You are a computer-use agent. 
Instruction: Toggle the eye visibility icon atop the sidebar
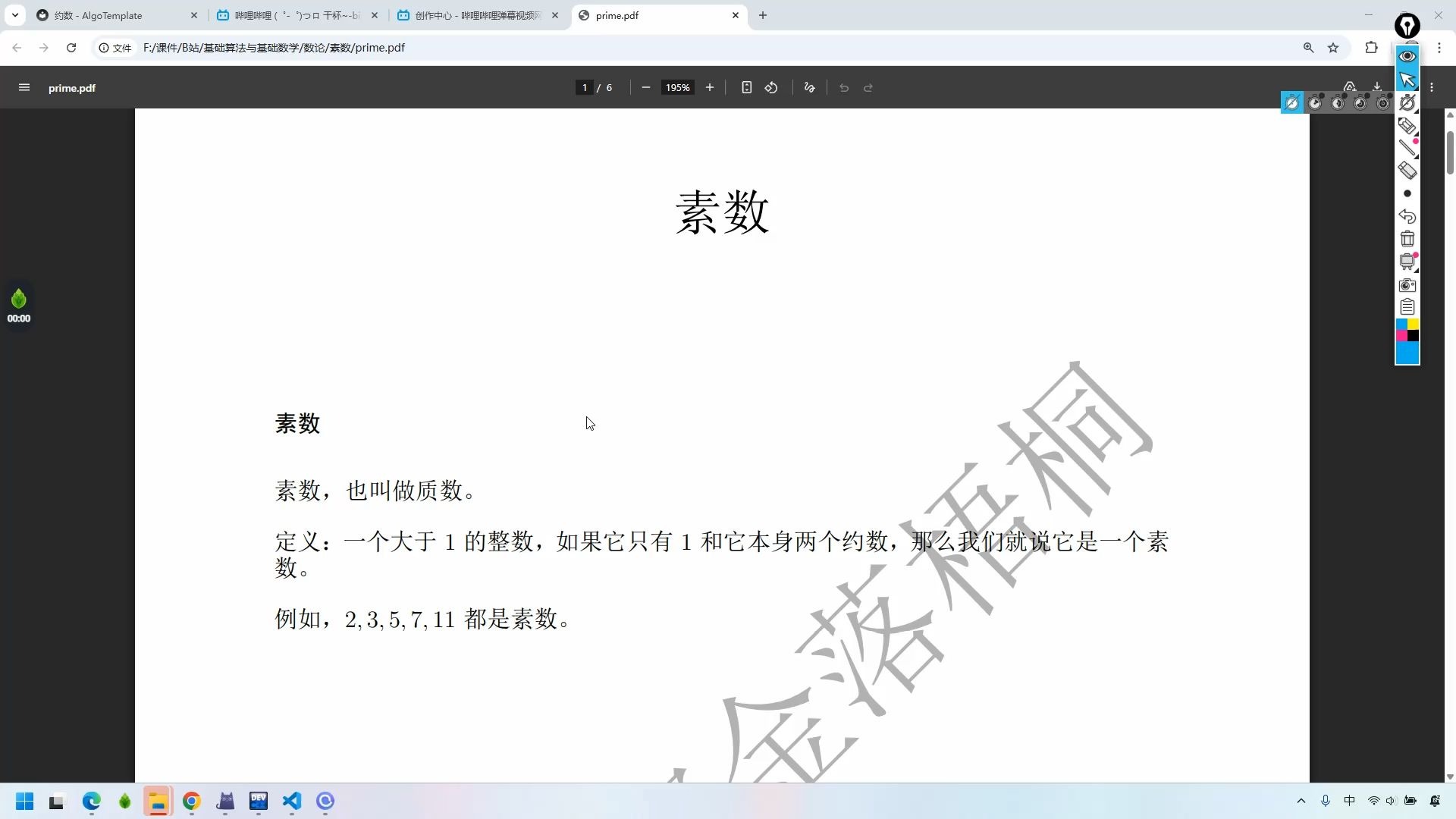1407,56
